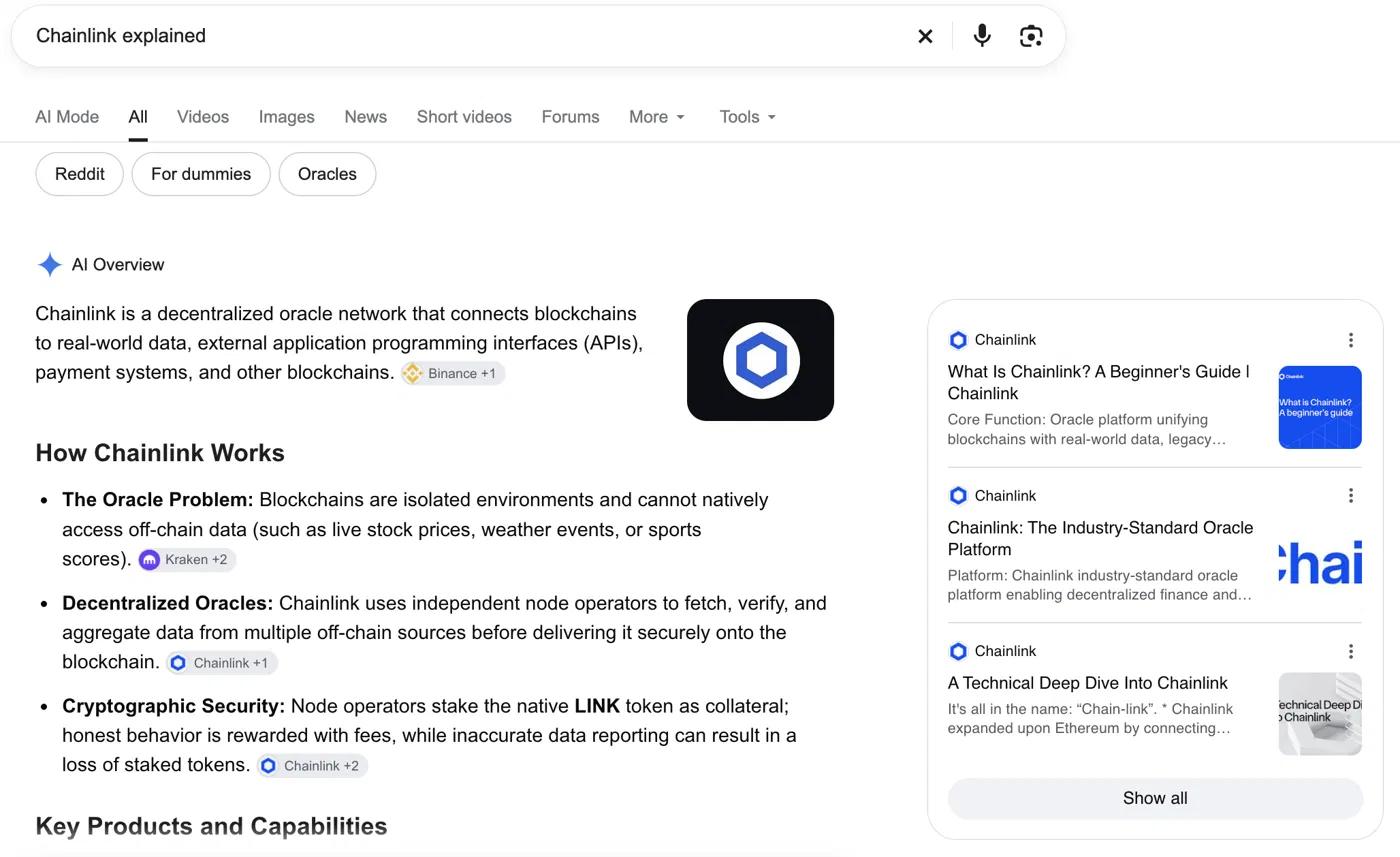The image size is (1400, 857).
Task: Click the Technical Deep Dive thumbnail image
Action: coord(1320,714)
